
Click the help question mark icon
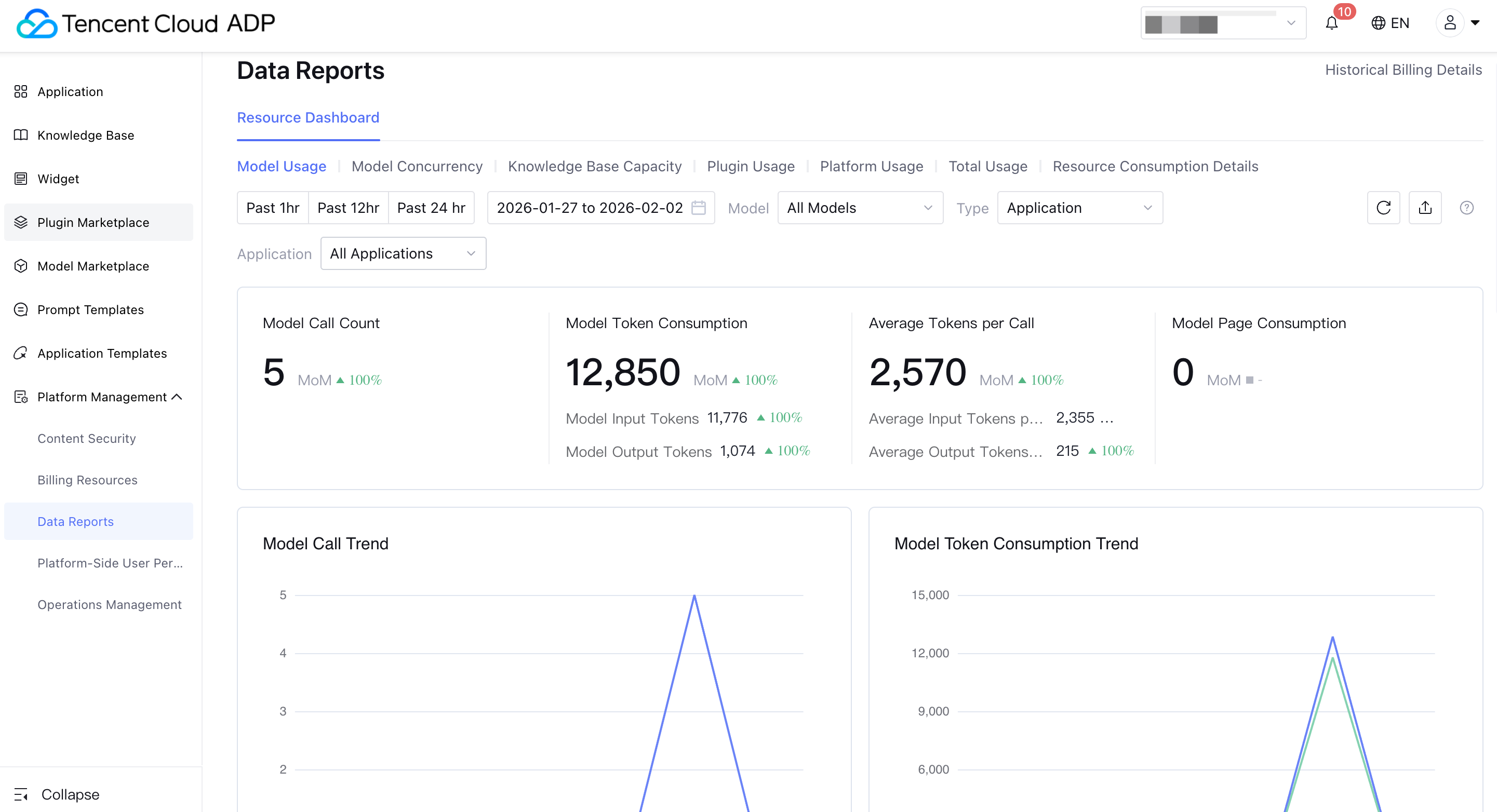[x=1466, y=208]
